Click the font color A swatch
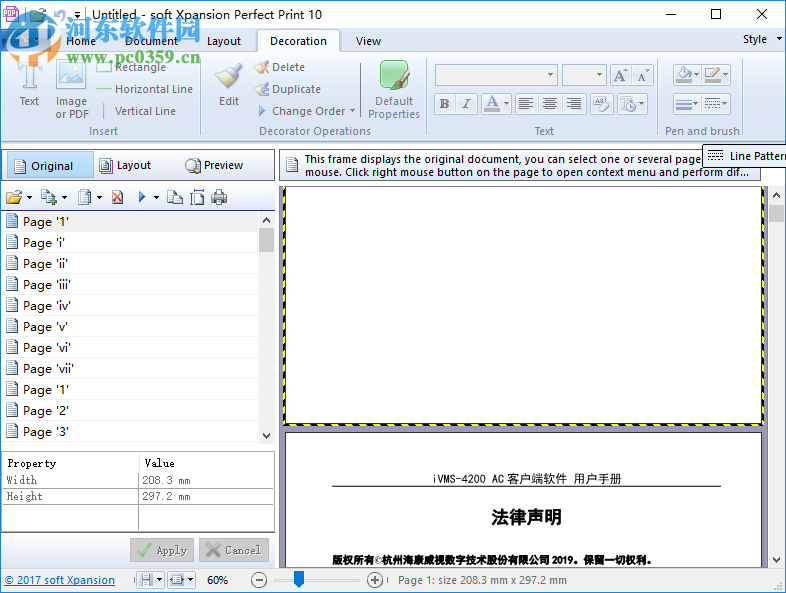Screen dimensions: 786x593 [x=492, y=104]
